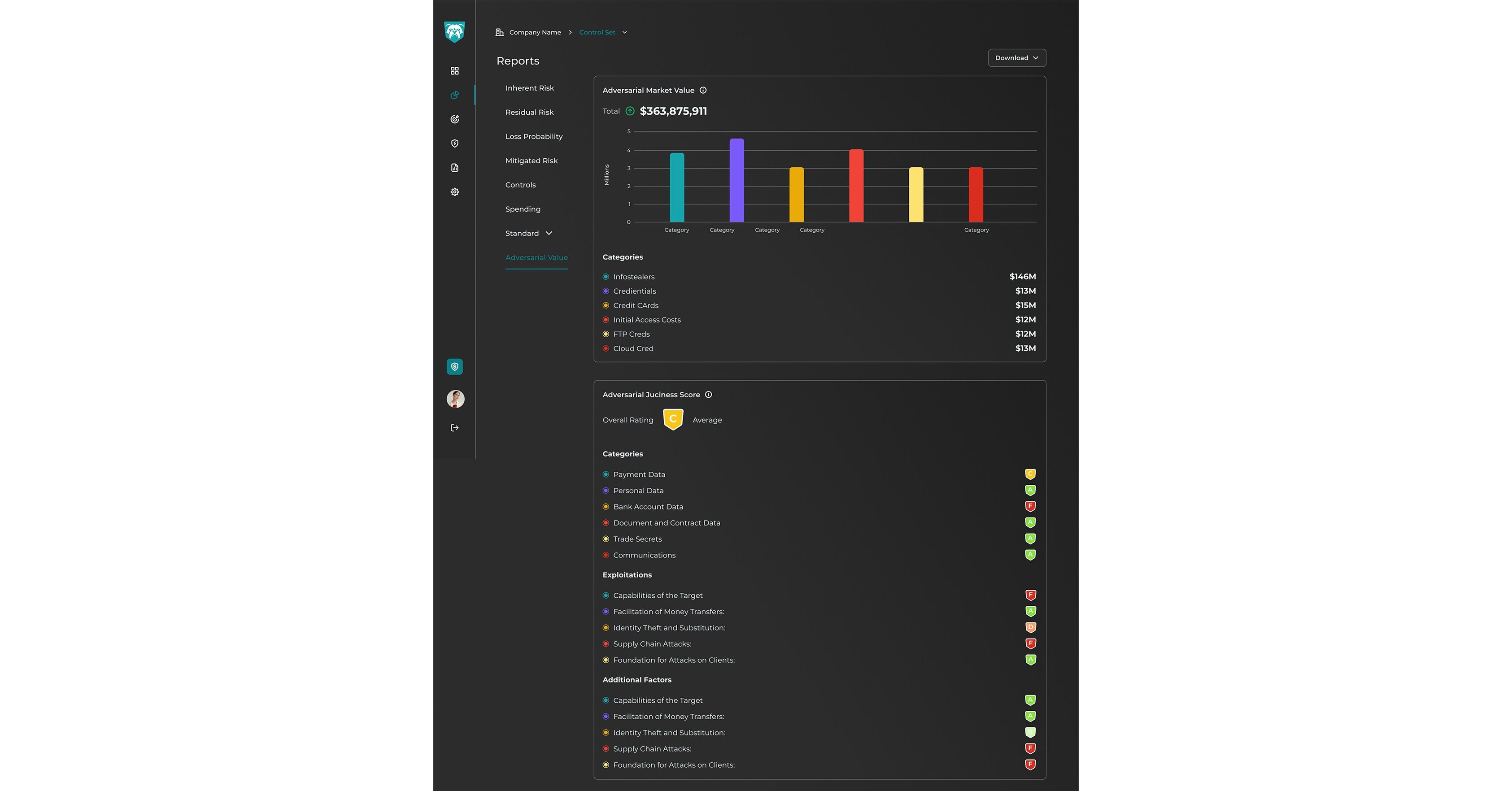1512x791 pixels.
Task: Open the dashboard grid icon in sidebar
Action: [454, 70]
